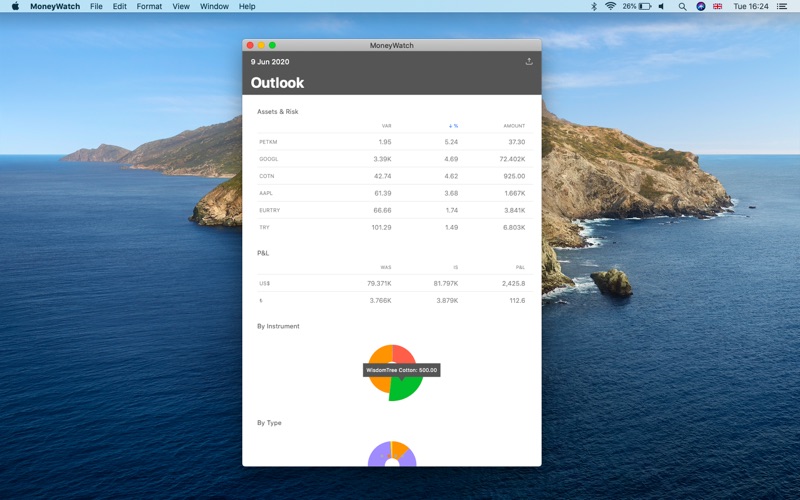Click the VAR value 101.29

[381, 228]
